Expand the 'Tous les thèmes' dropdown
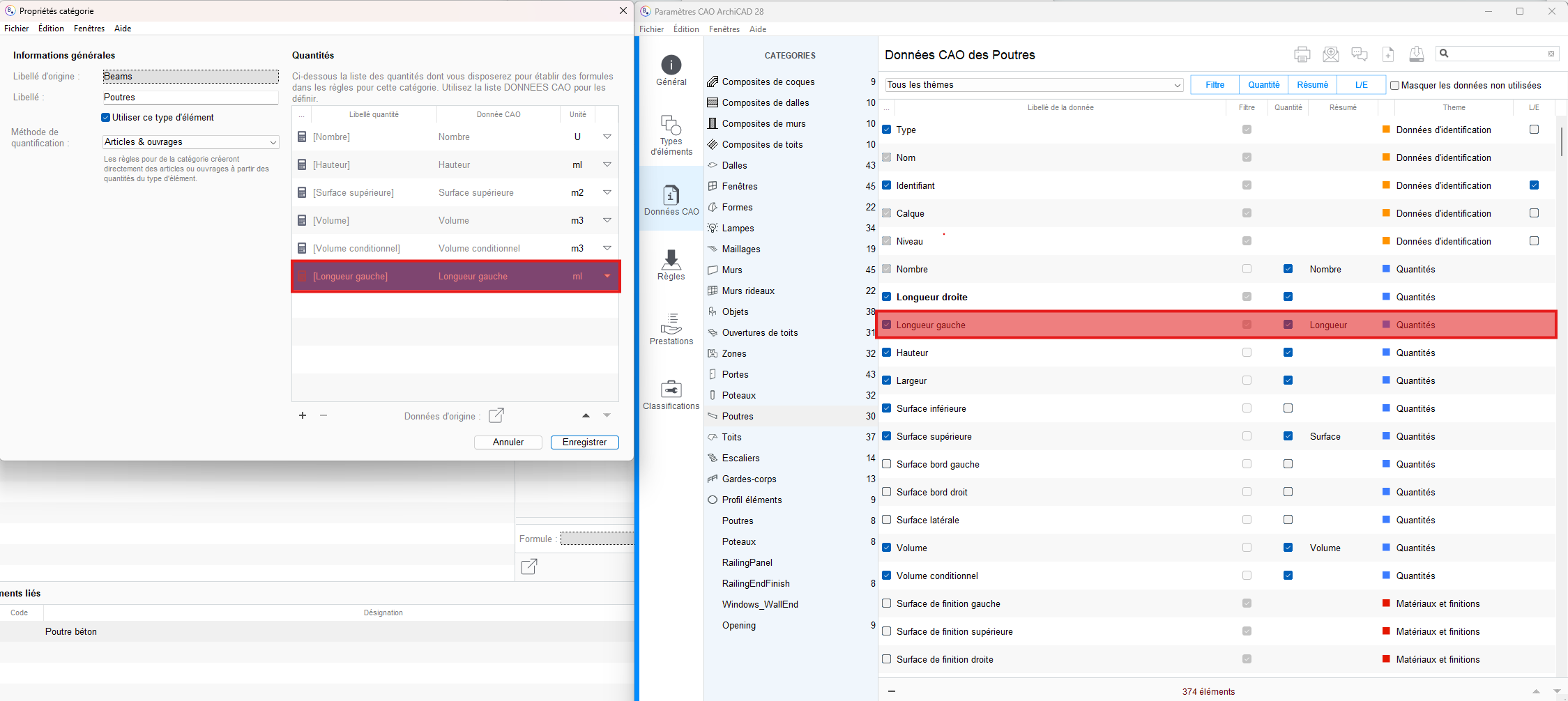The height and width of the screenshot is (701, 1568). pos(1035,85)
